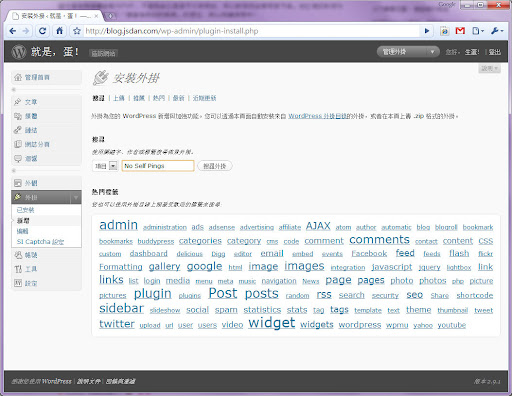Click the 'youtube' tag link

tap(452, 325)
